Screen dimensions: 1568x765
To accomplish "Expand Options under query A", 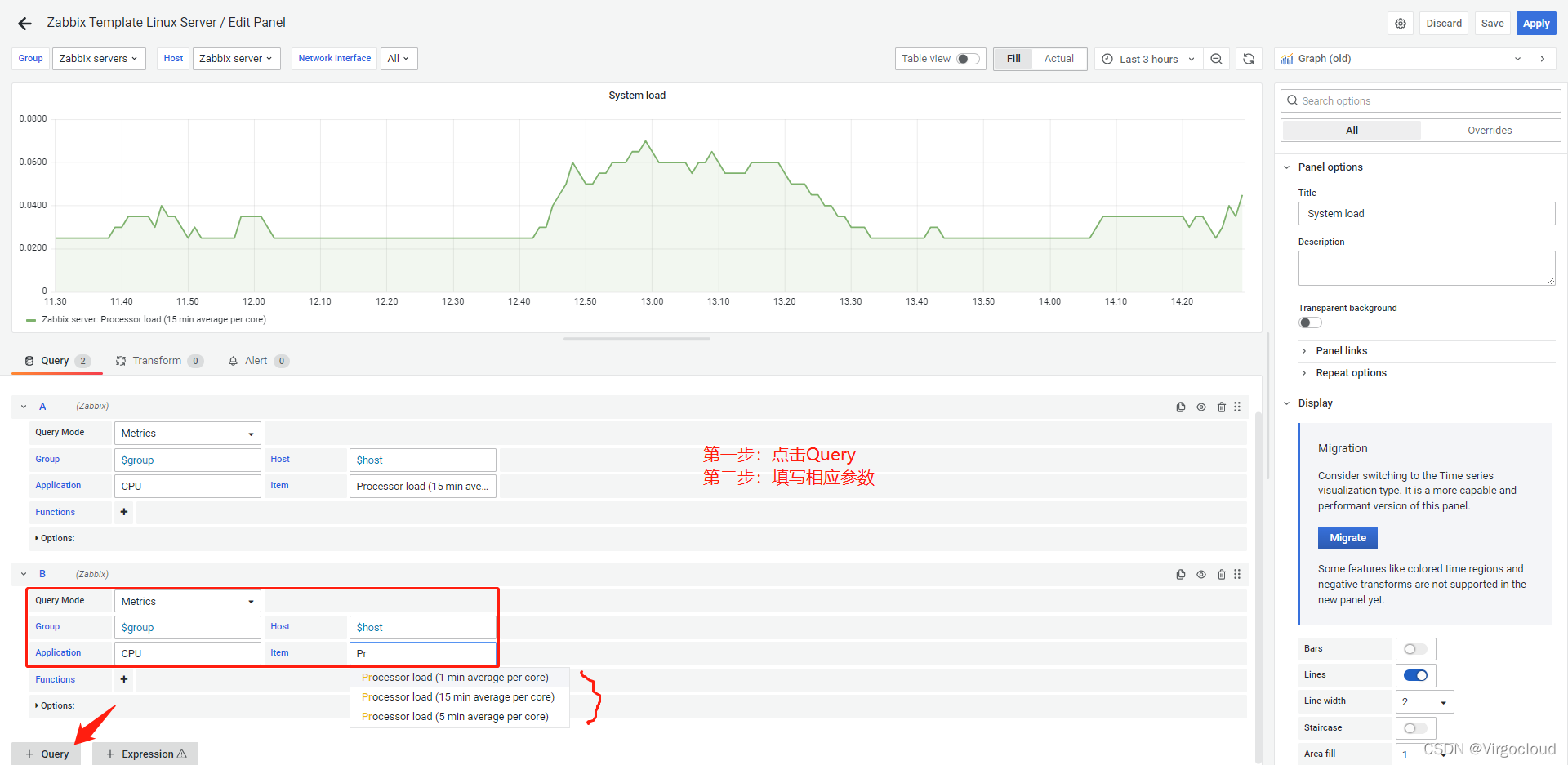I will click(55, 539).
